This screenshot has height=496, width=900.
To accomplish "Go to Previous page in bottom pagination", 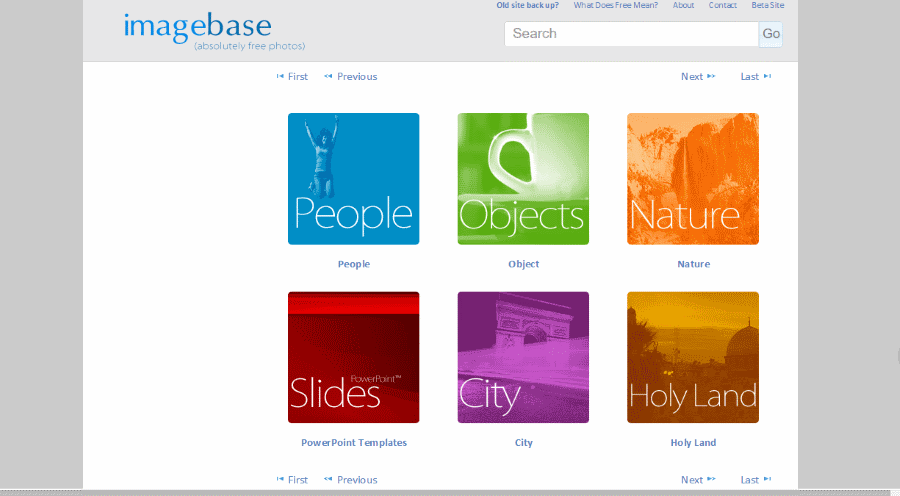I will pos(351,479).
